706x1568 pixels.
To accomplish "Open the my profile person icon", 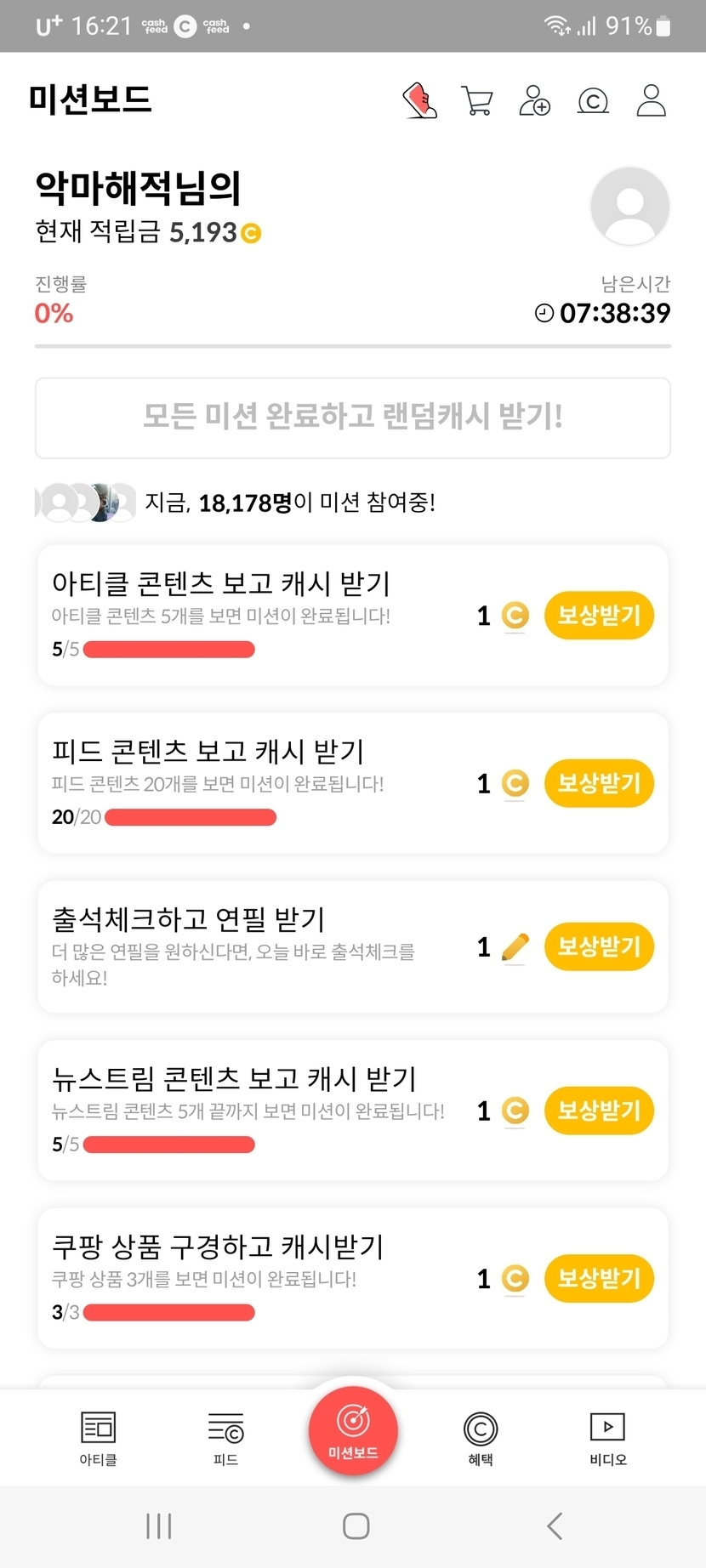I will point(651,100).
